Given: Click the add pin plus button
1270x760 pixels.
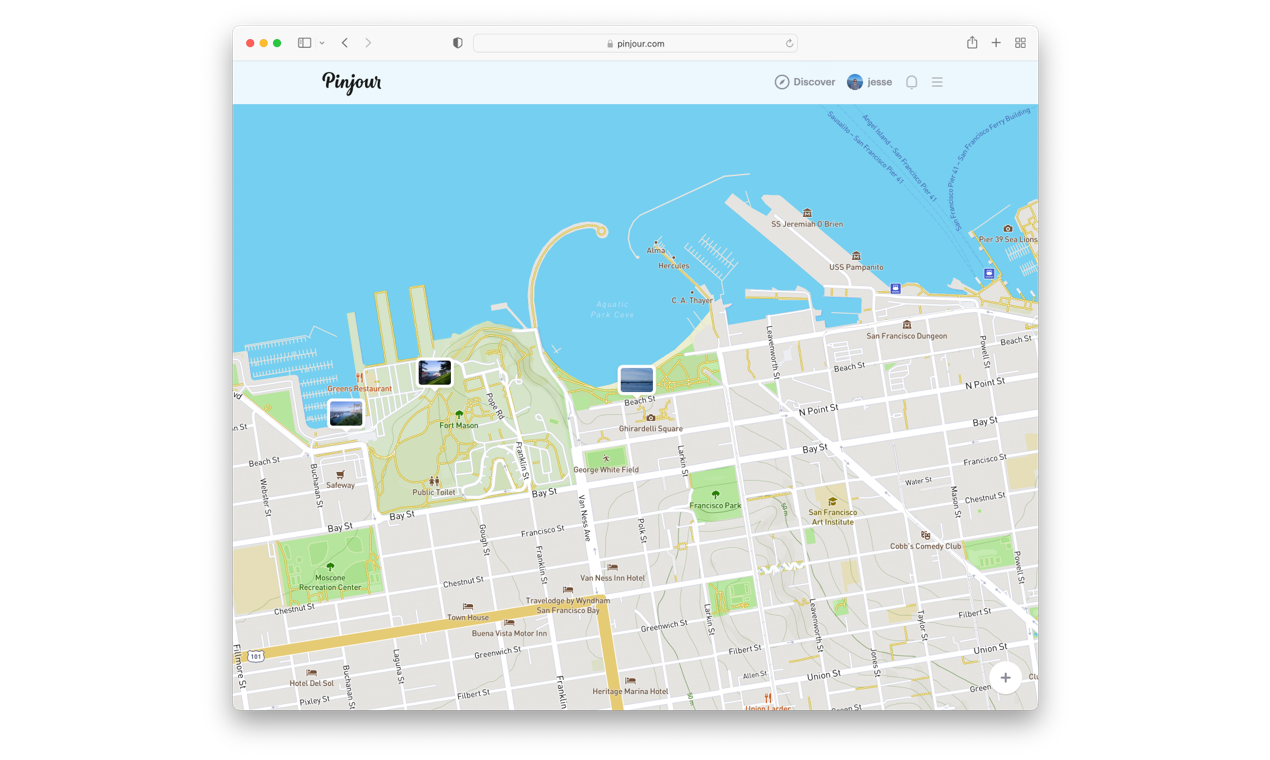Looking at the screenshot, I should click(x=1005, y=678).
